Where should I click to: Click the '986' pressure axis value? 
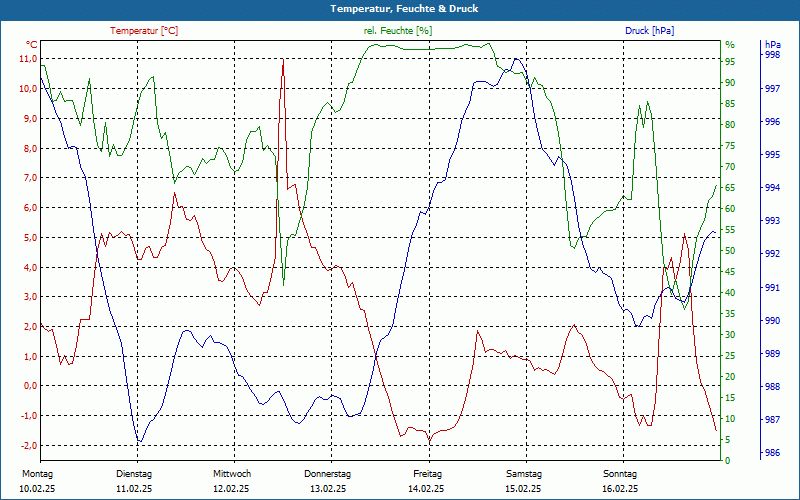[772, 453]
